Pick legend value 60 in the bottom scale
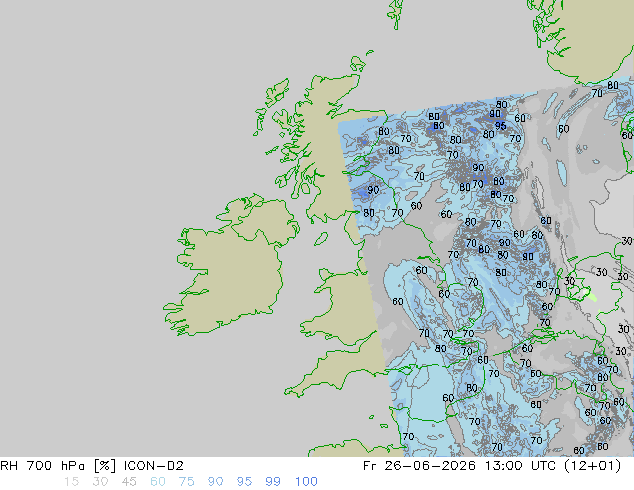 point(158,482)
